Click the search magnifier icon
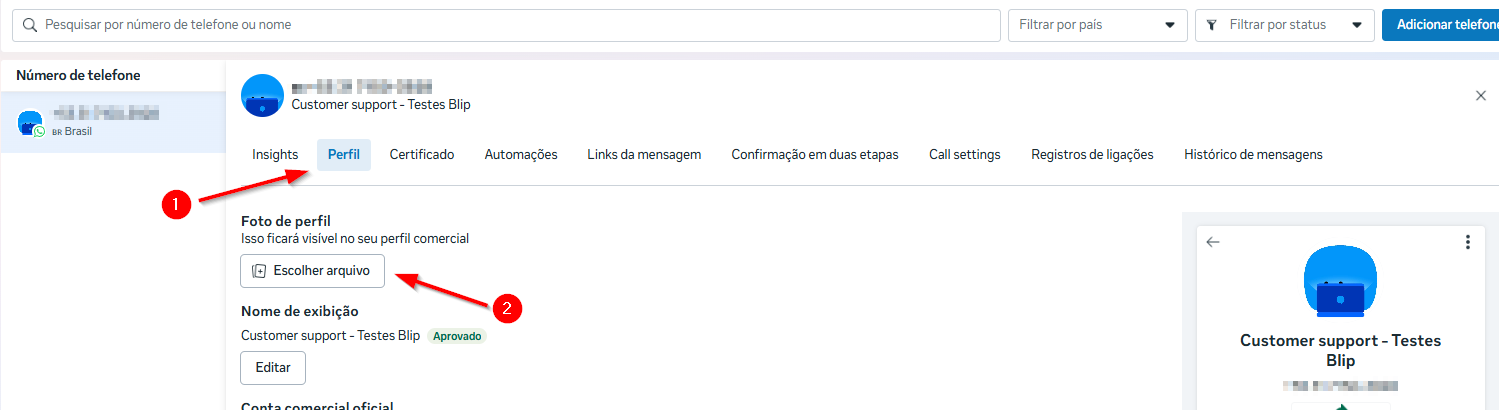 click(x=31, y=25)
